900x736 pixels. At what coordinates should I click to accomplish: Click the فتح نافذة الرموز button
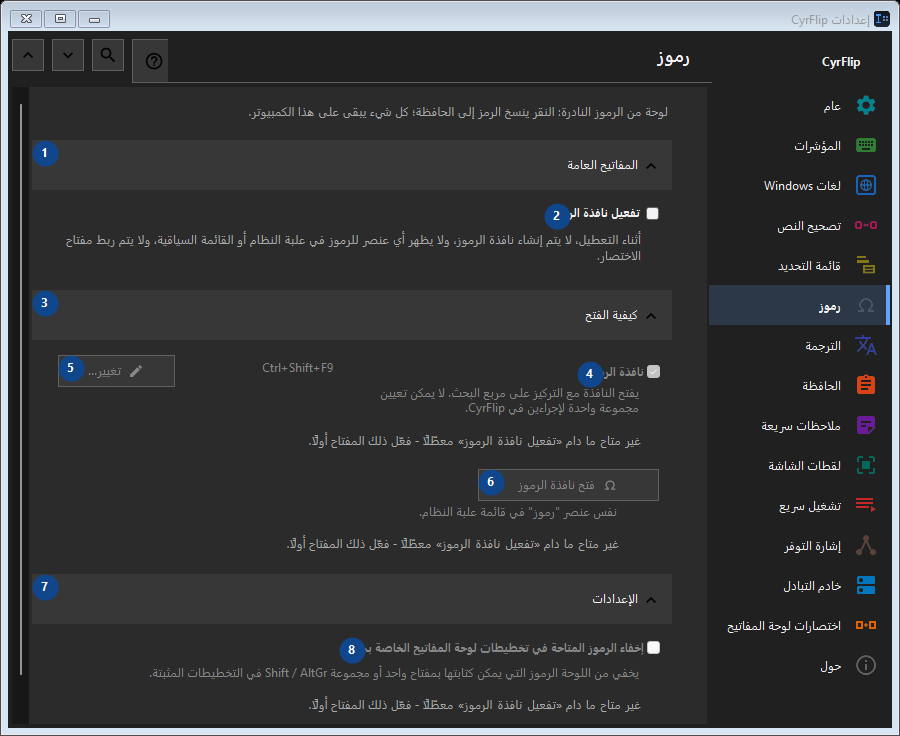click(568, 485)
